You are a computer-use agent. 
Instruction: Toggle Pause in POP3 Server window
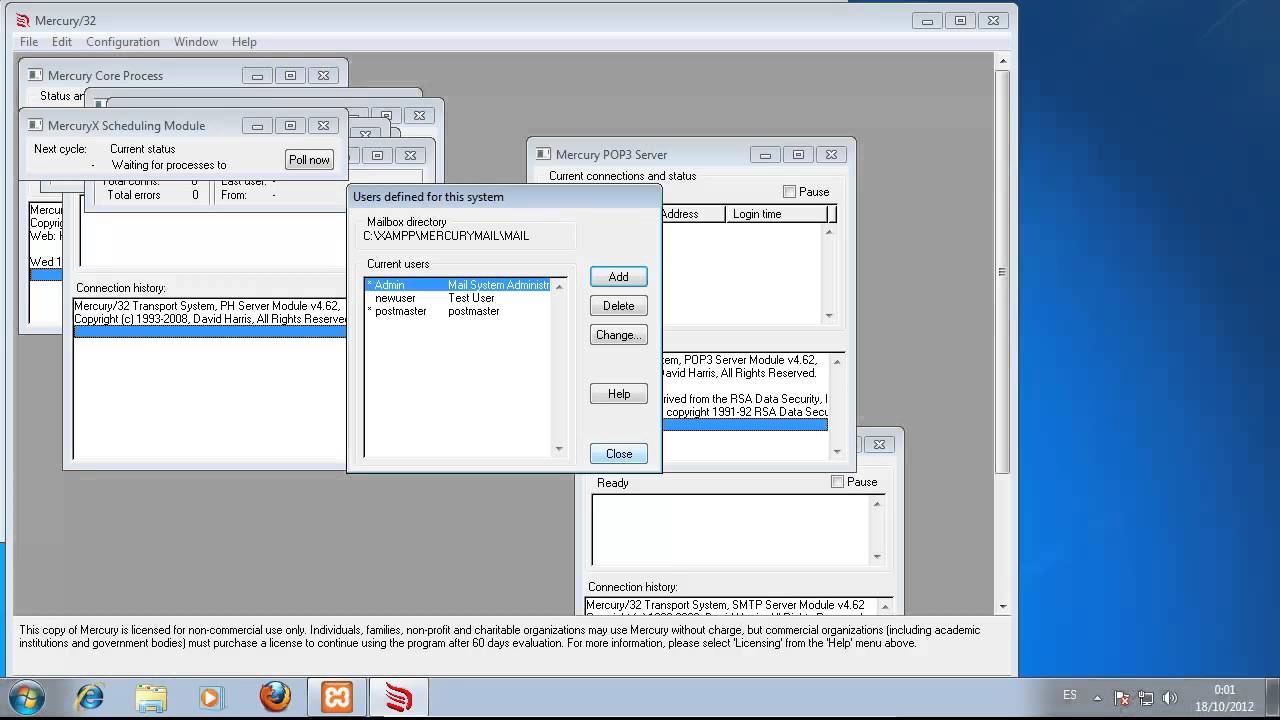(x=789, y=192)
